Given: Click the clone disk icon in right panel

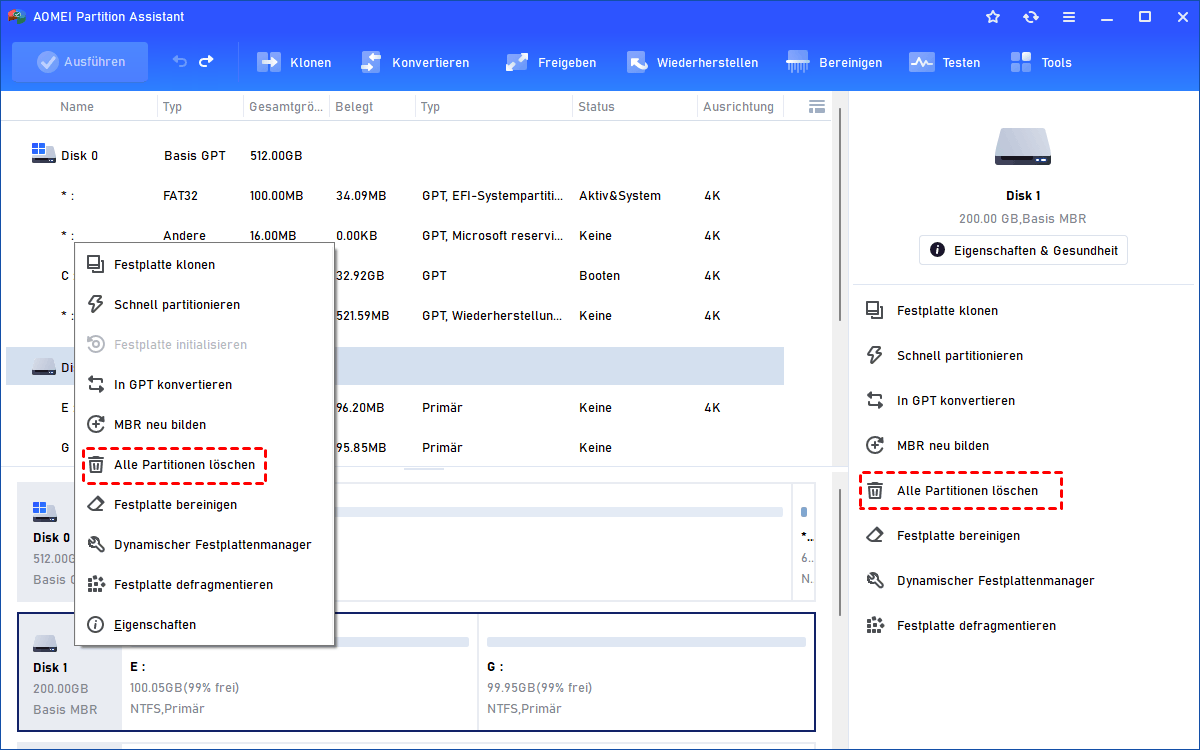Looking at the screenshot, I should click(x=875, y=311).
